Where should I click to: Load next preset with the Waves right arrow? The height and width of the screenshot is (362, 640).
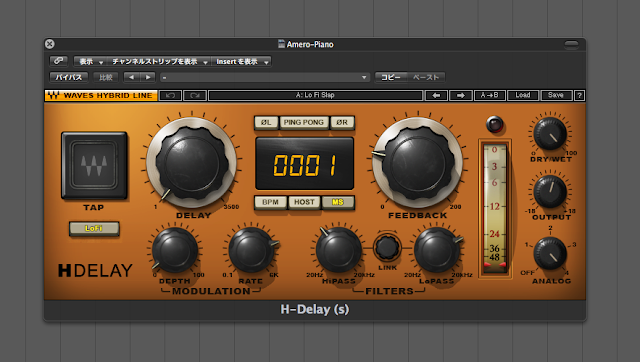pos(461,95)
